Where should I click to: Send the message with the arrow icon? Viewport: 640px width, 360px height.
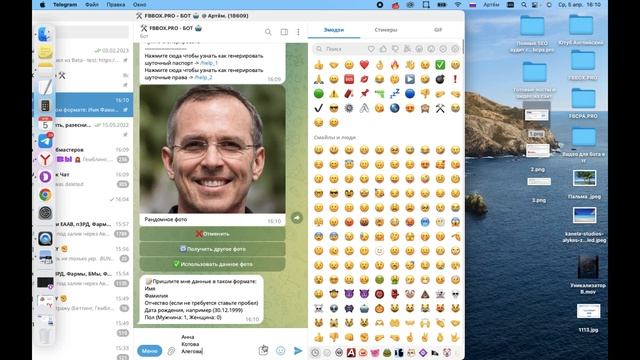pos(298,351)
